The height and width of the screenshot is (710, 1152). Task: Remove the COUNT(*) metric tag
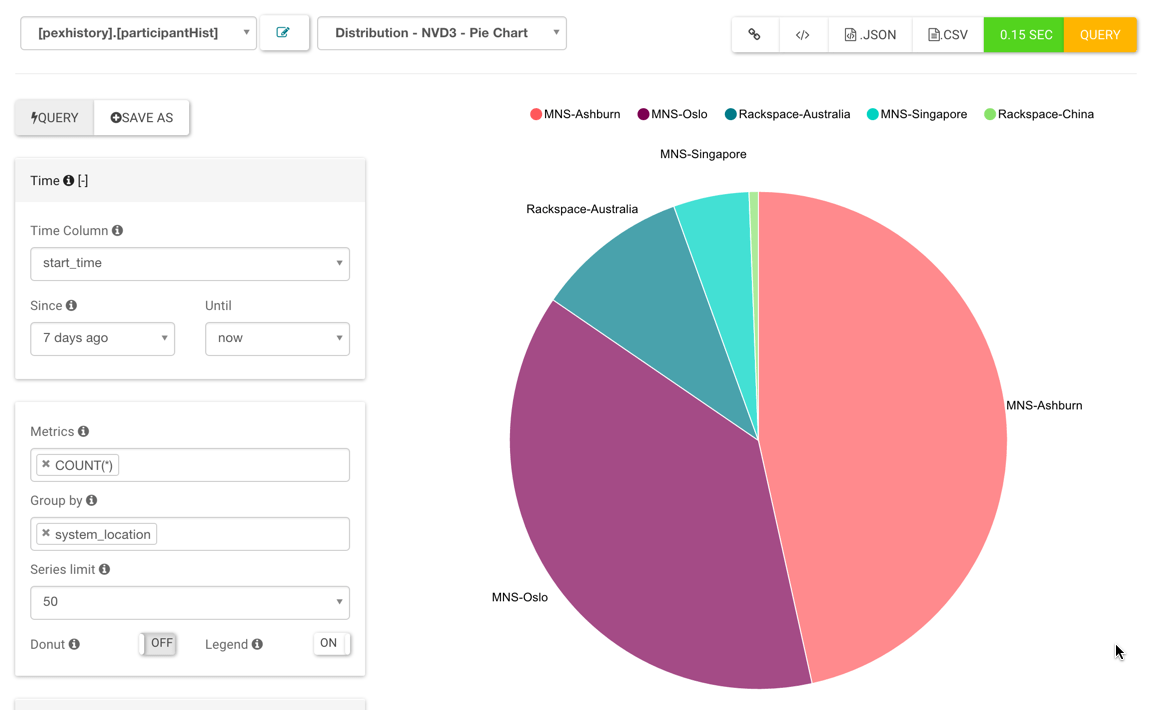46,465
